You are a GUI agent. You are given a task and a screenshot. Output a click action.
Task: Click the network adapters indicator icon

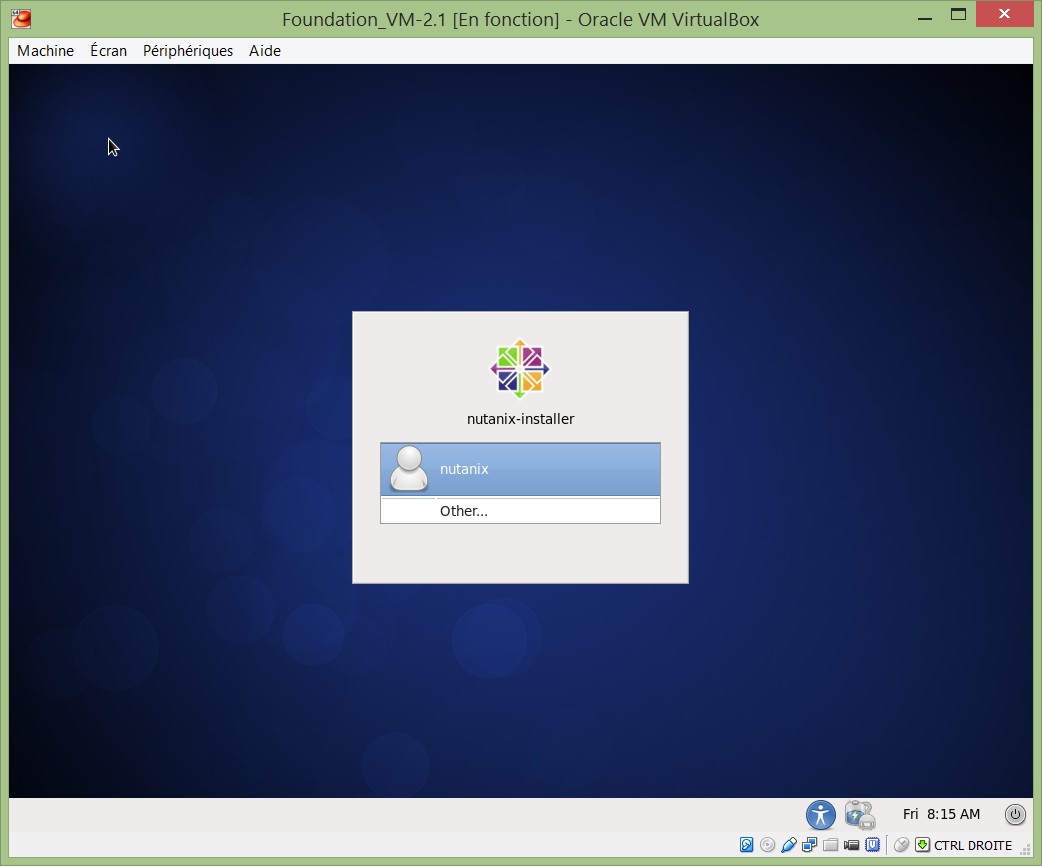(809, 845)
